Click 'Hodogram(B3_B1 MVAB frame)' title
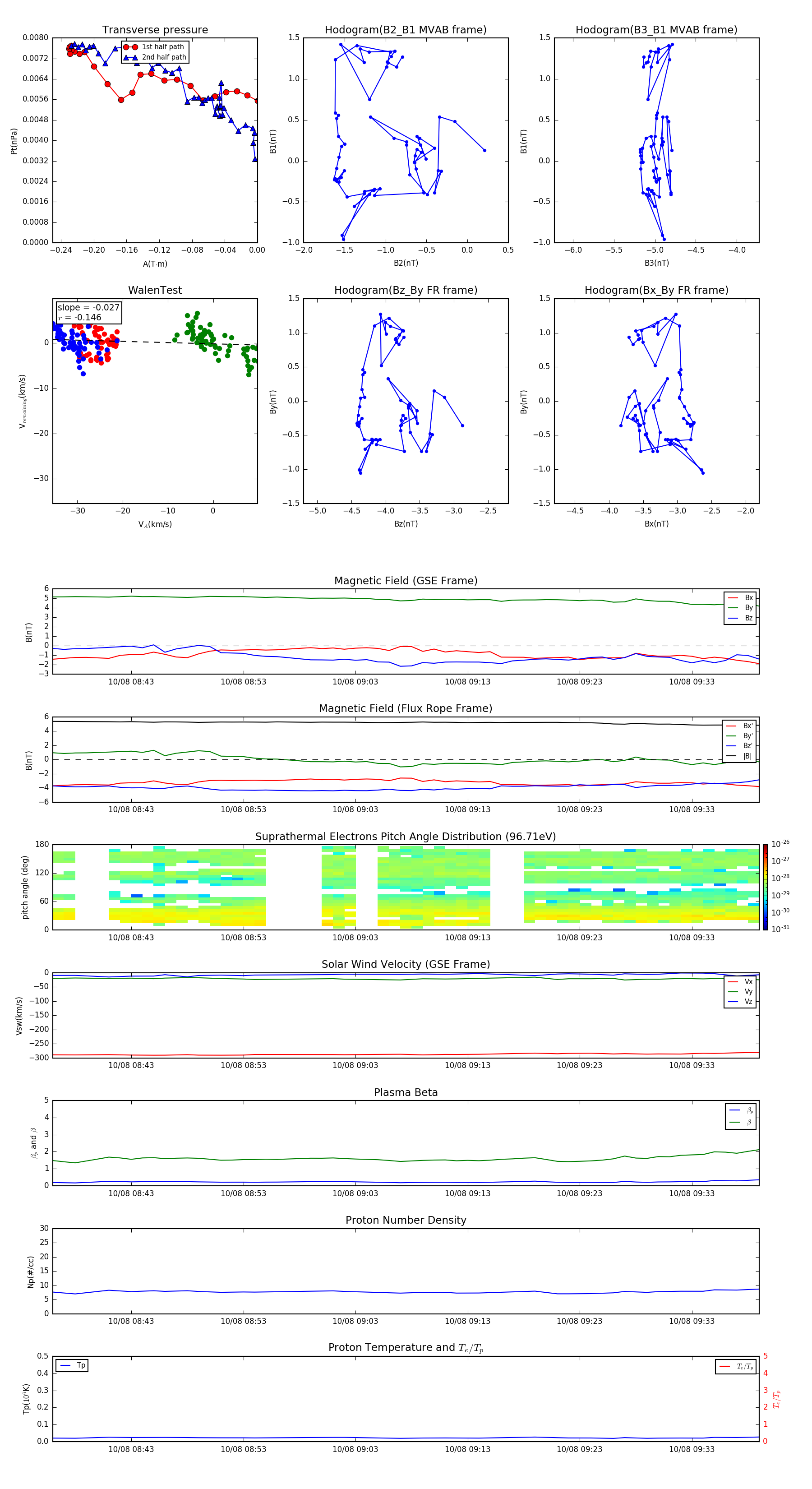Screen dimensions: 812x1489 pos(656,30)
